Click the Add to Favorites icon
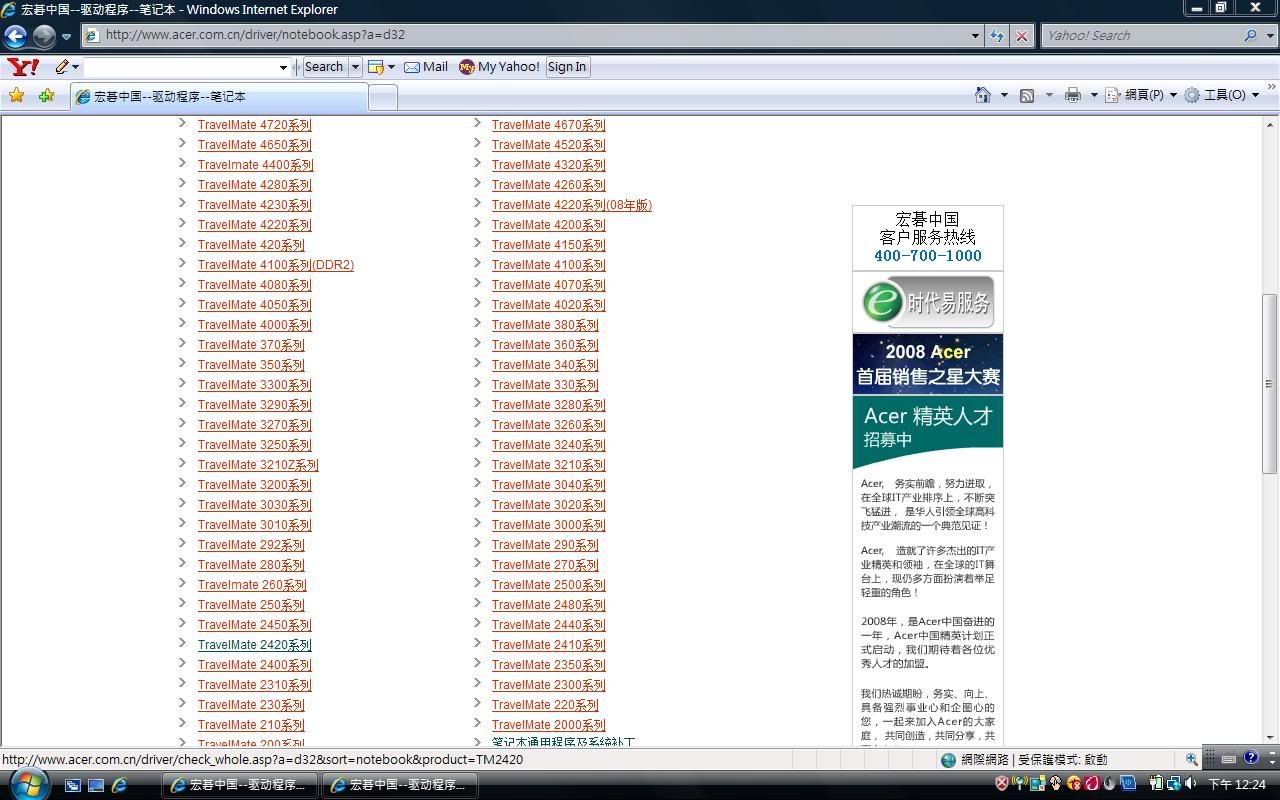Image resolution: width=1280 pixels, height=800 pixels. tap(46, 96)
